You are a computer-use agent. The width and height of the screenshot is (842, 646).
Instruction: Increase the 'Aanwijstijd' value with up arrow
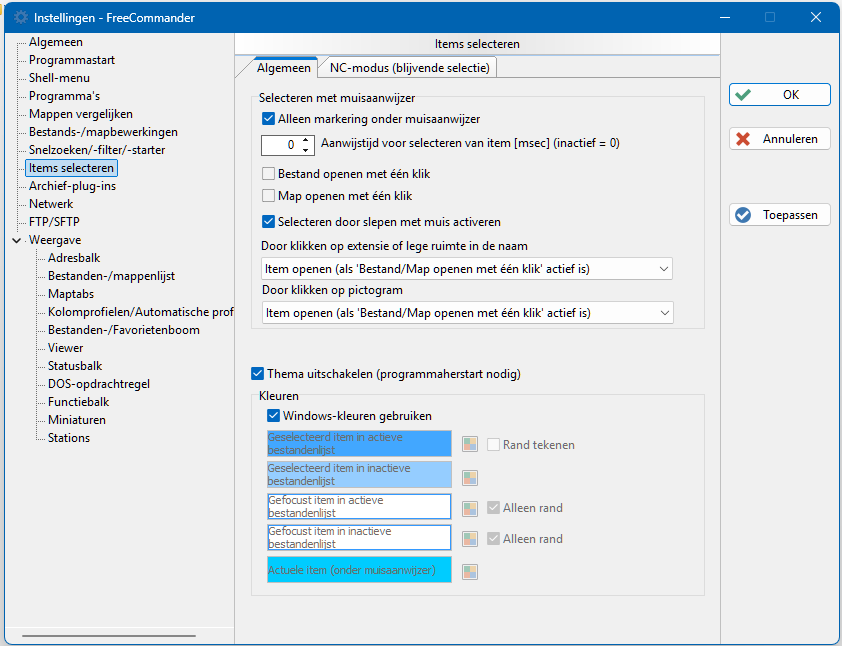pos(306,140)
